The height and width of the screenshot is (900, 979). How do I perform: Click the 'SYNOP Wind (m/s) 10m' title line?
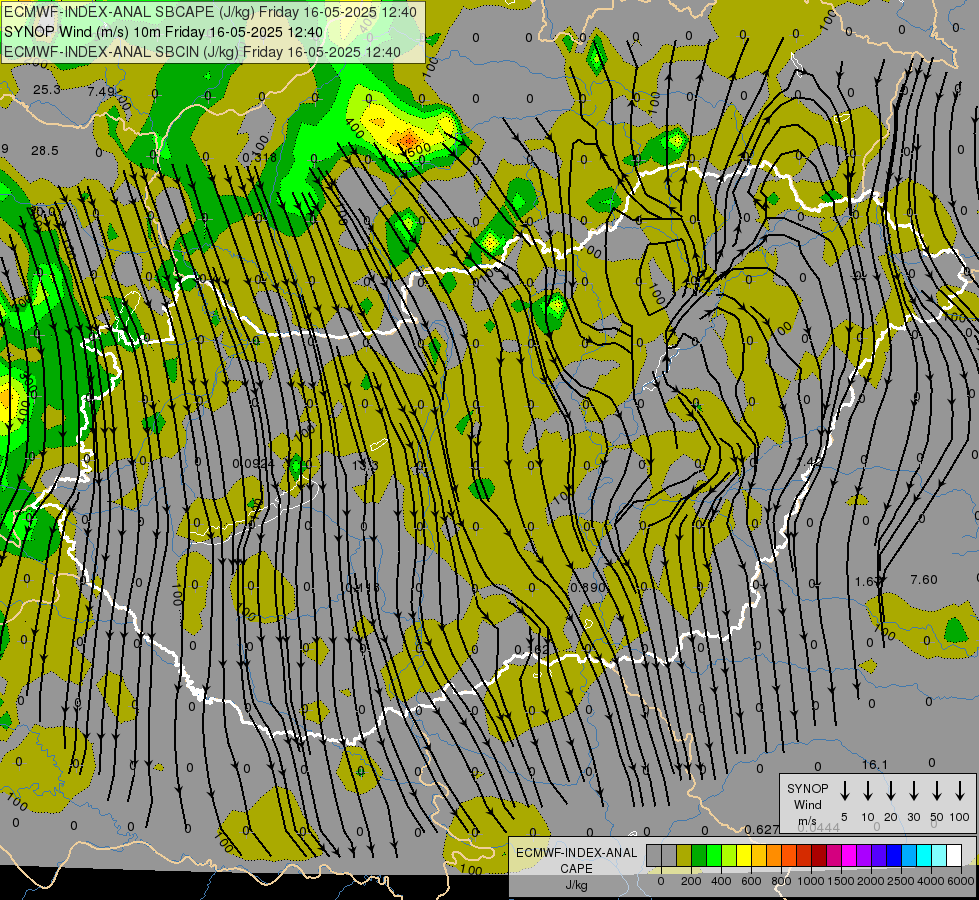point(164,32)
